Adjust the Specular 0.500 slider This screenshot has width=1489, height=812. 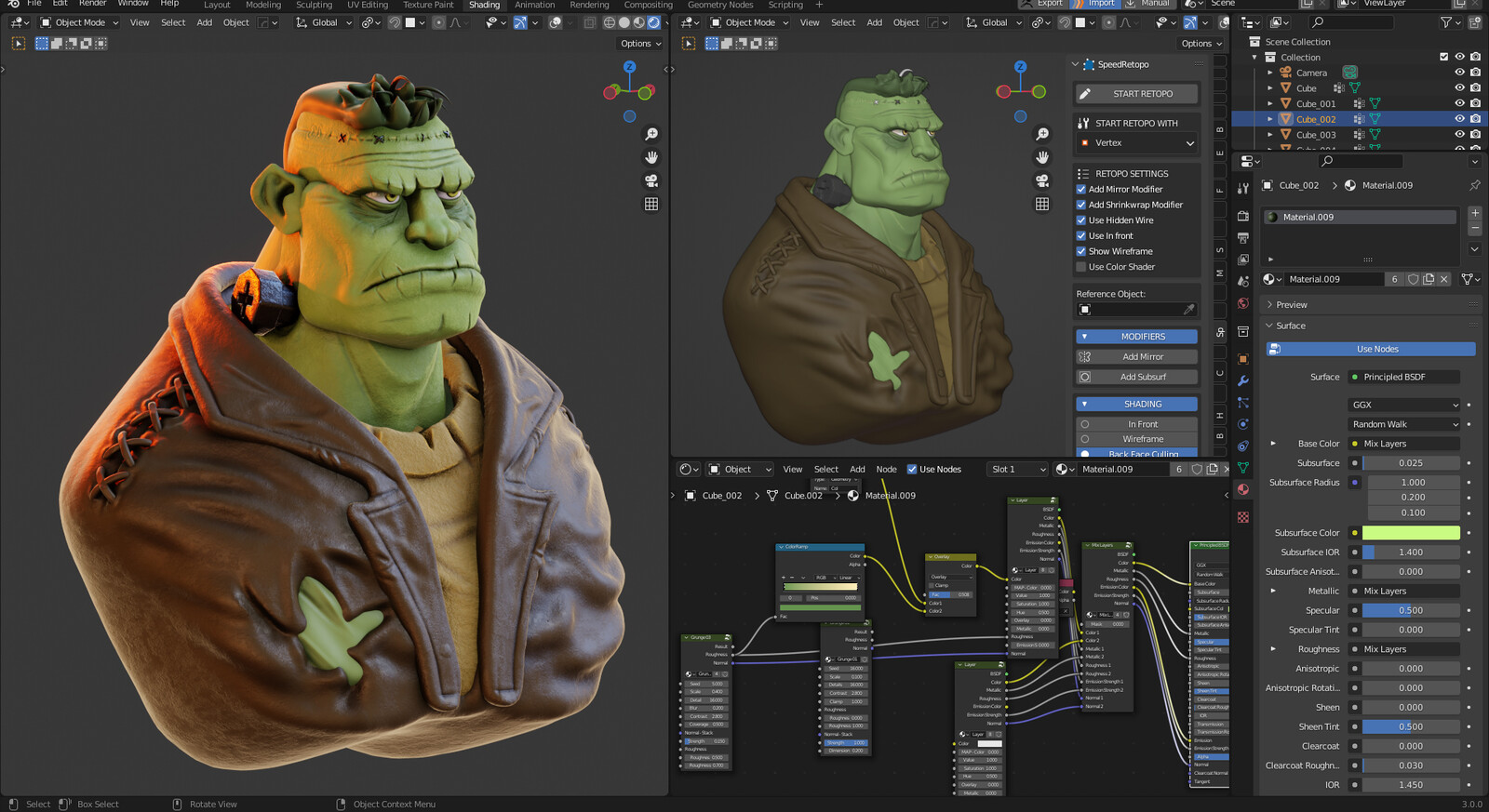coord(1411,610)
